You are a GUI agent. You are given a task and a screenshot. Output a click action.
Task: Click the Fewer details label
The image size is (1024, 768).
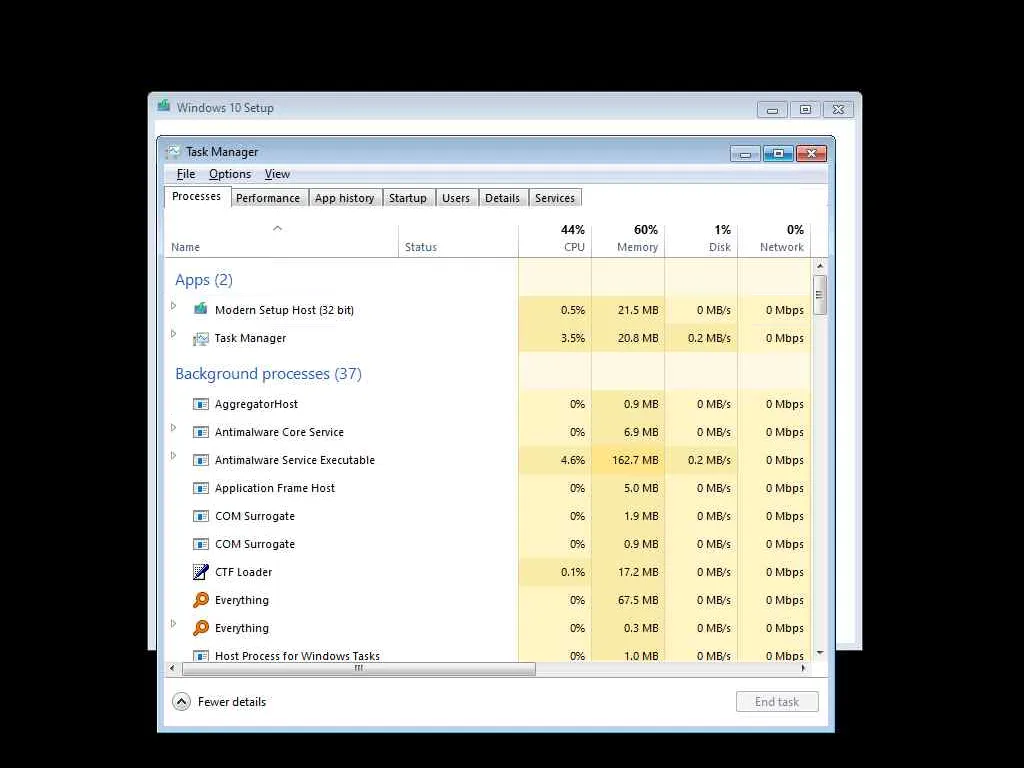pos(232,702)
